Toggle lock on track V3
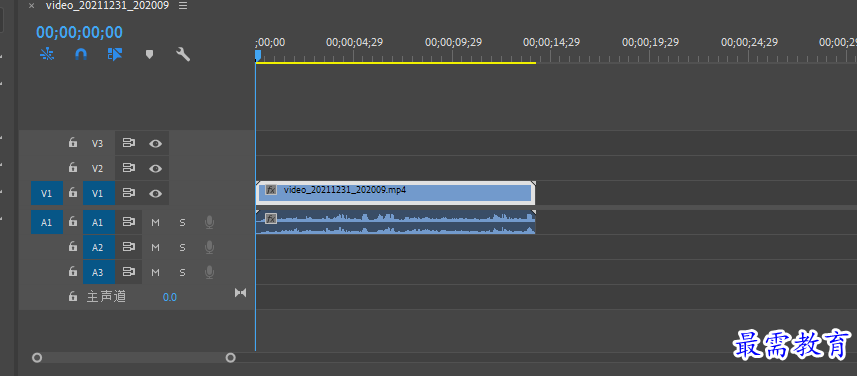The width and height of the screenshot is (857, 376). 73,143
